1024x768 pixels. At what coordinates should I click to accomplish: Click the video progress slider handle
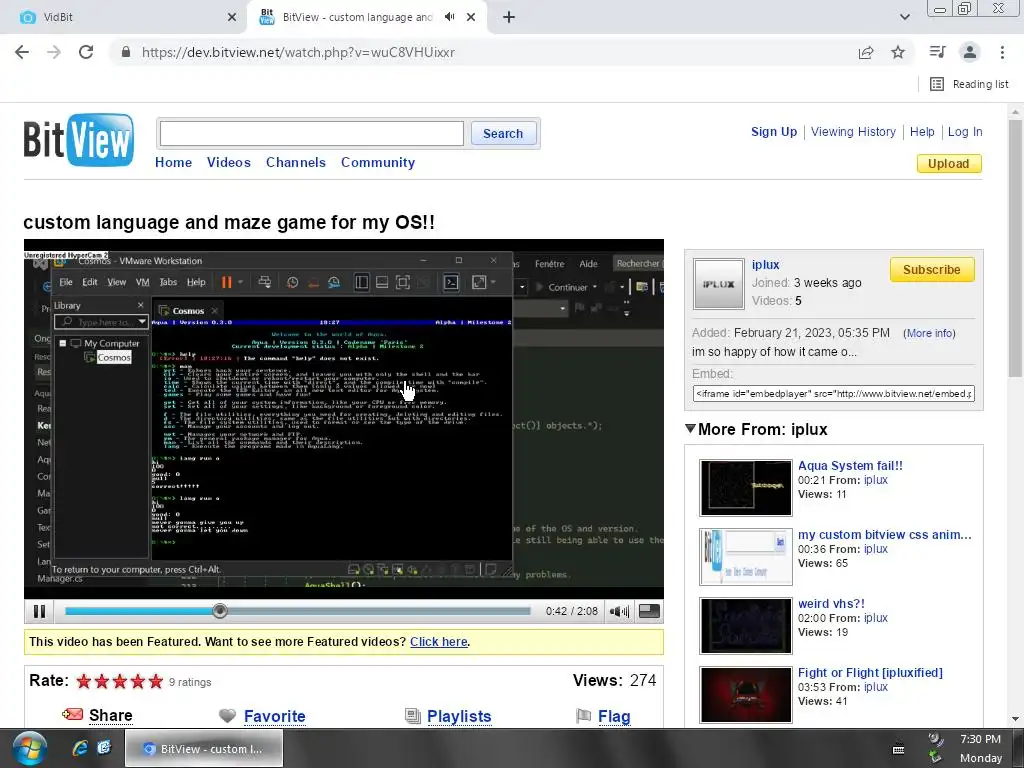220,611
